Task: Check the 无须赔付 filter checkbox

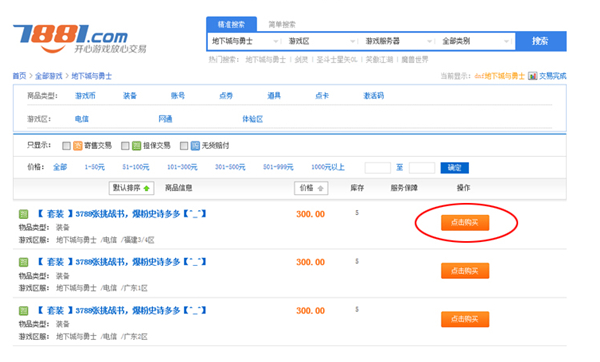Action: 184,146
